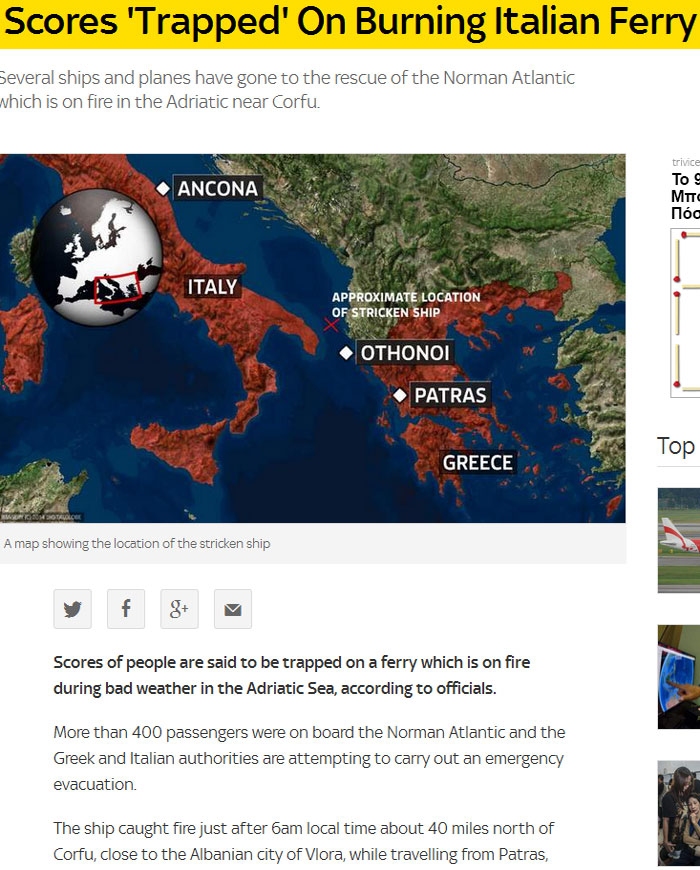Screen dimensions: 700x870
Task: Click the Top stories section heading
Action: coord(676,446)
